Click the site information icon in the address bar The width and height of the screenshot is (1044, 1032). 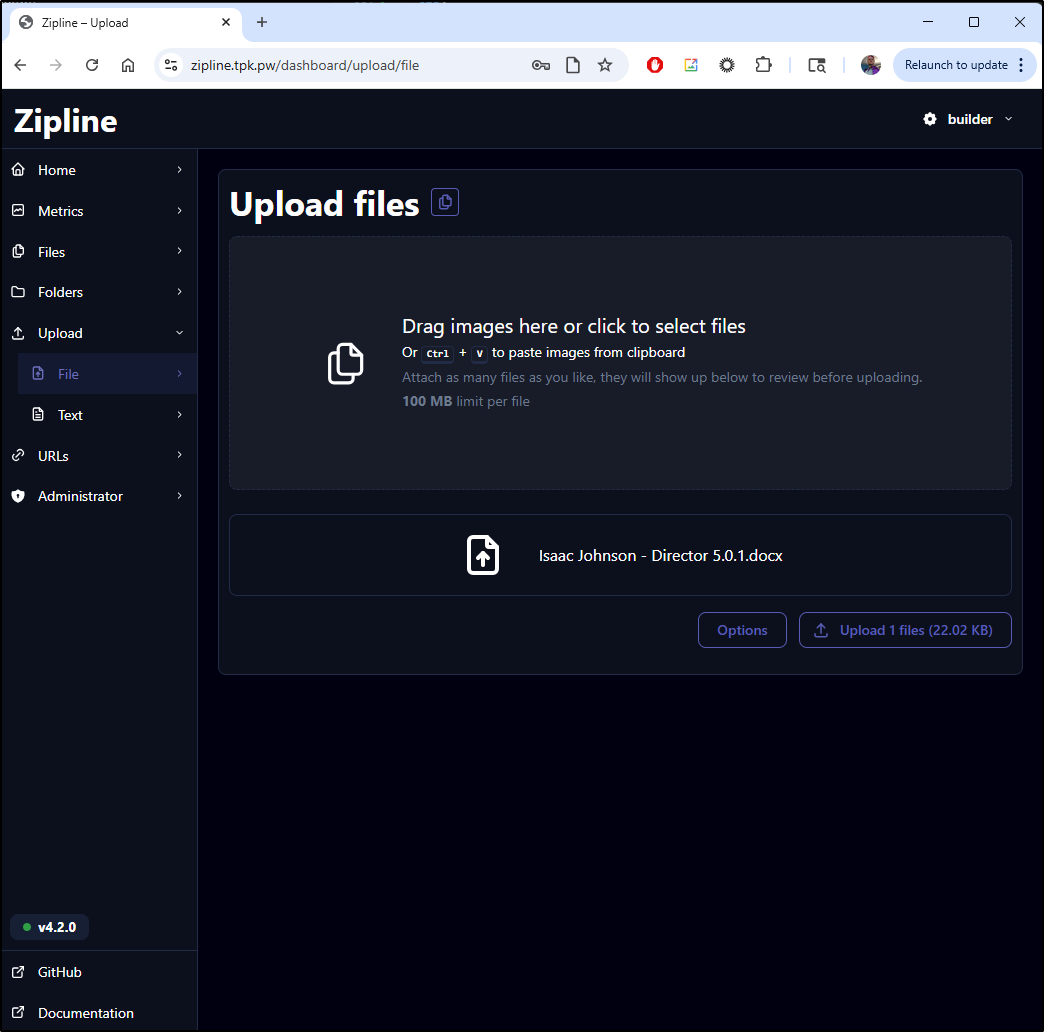click(171, 65)
